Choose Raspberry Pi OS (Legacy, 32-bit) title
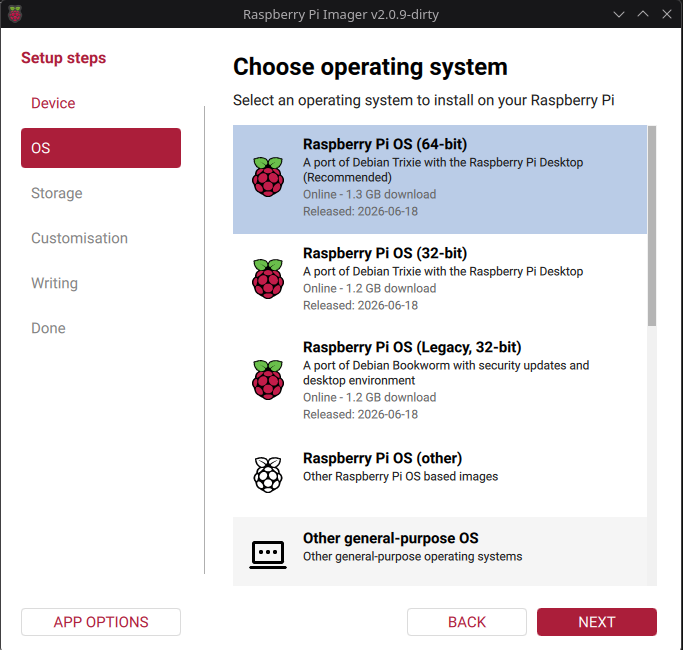The image size is (683, 650). [x=412, y=347]
